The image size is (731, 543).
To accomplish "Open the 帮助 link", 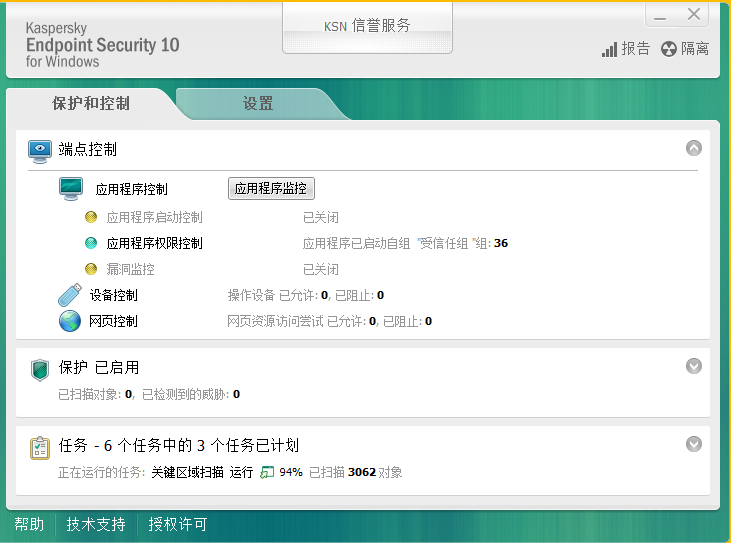I will pyautogui.click(x=29, y=524).
